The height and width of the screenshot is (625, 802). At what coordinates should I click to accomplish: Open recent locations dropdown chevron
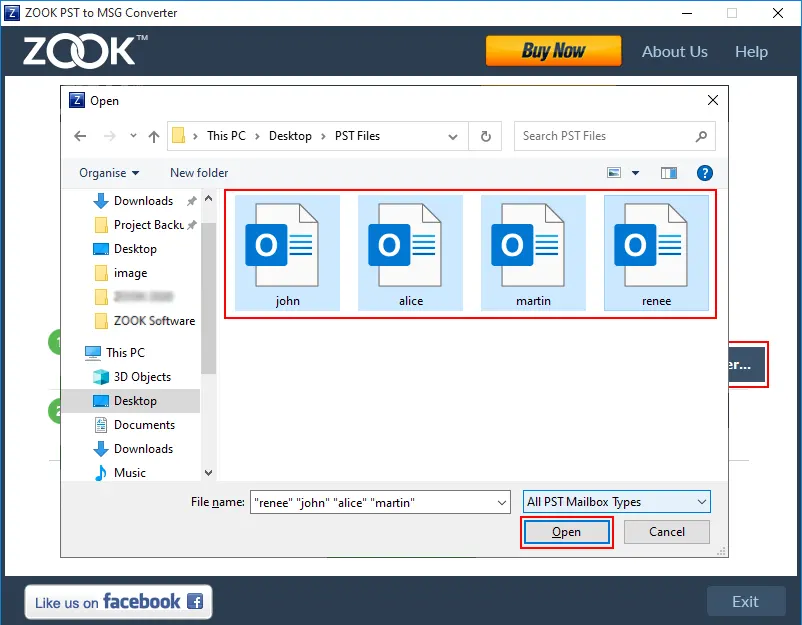pyautogui.click(x=133, y=136)
